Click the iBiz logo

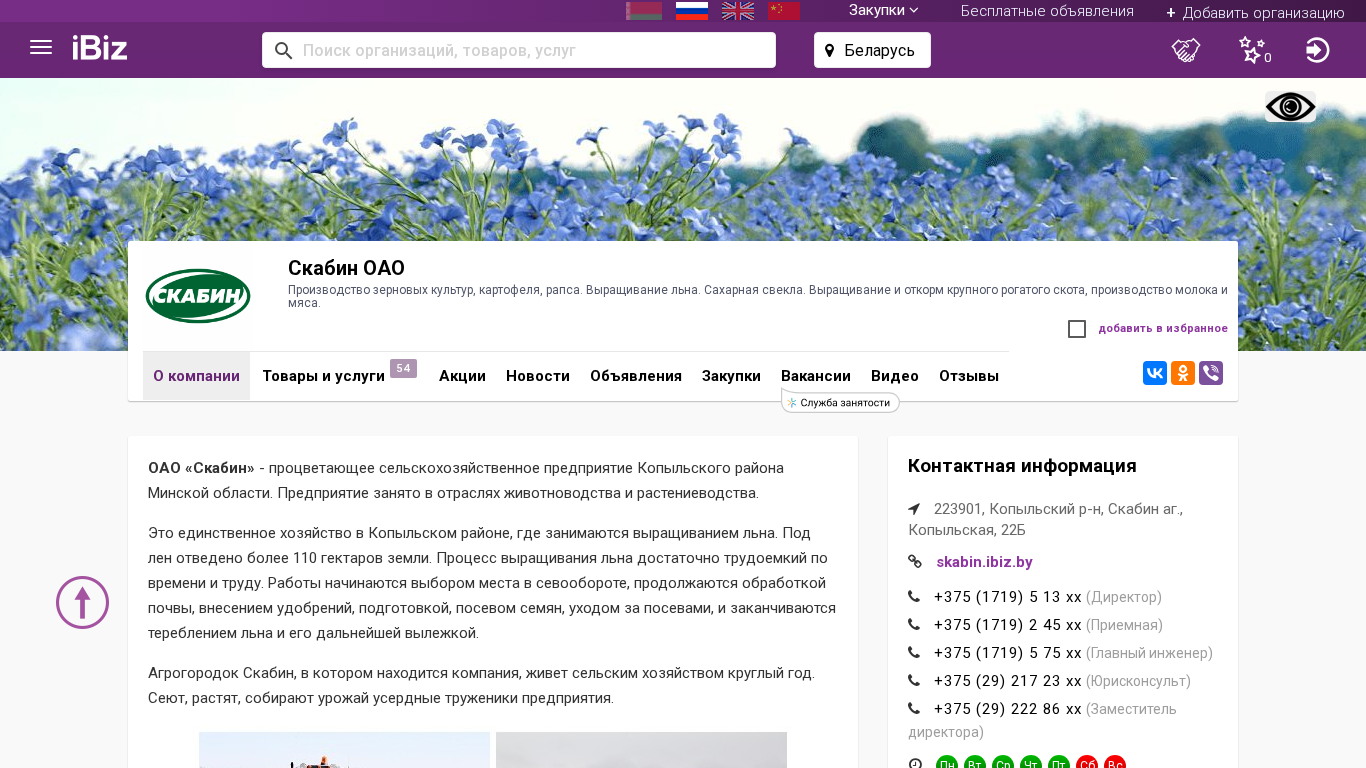[100, 48]
